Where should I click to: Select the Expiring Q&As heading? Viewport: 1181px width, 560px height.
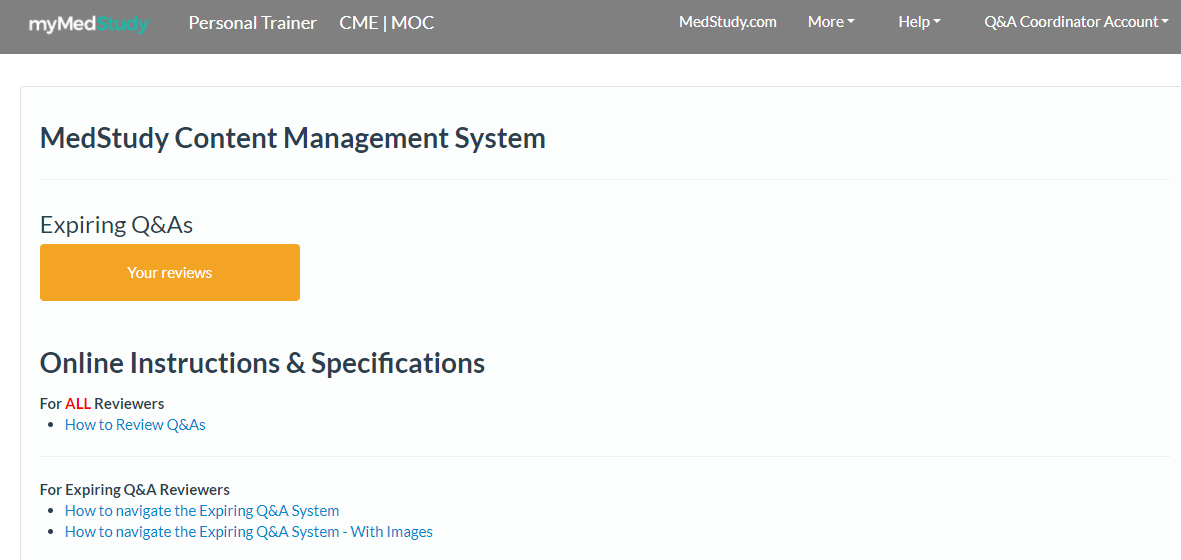(x=116, y=225)
